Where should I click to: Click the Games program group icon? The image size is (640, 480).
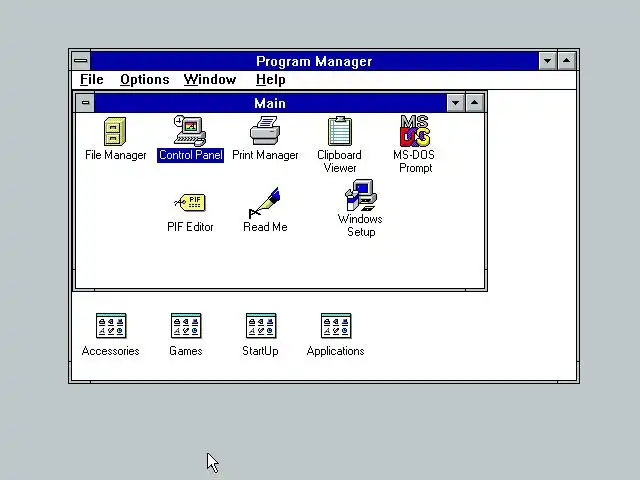click(186, 326)
